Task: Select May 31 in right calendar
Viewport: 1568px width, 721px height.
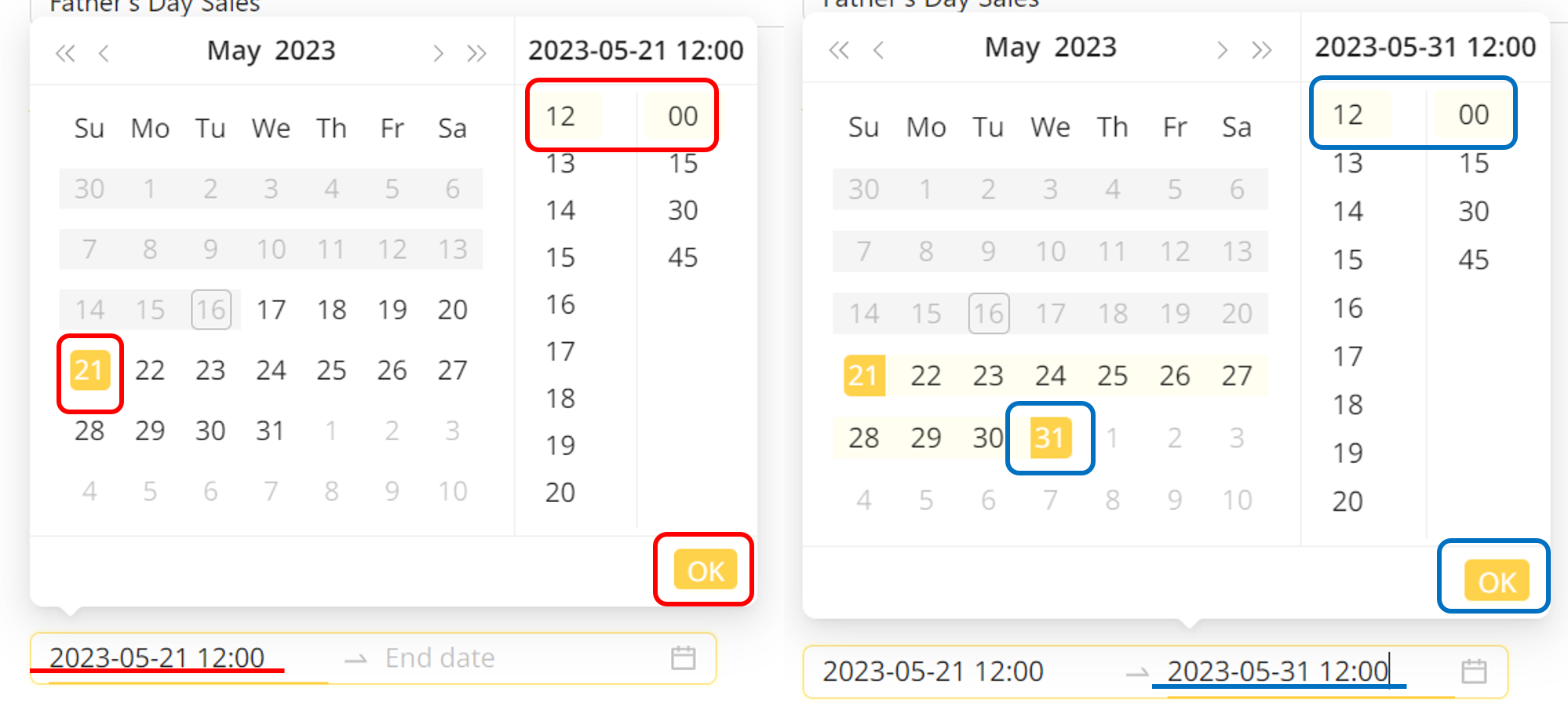Action: click(1050, 438)
